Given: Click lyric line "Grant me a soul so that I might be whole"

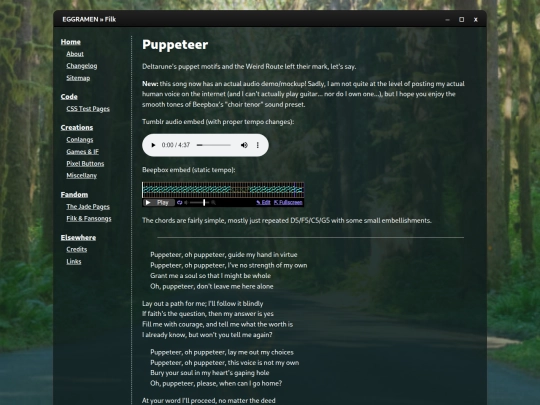Looking at the screenshot, I should tap(210, 276).
